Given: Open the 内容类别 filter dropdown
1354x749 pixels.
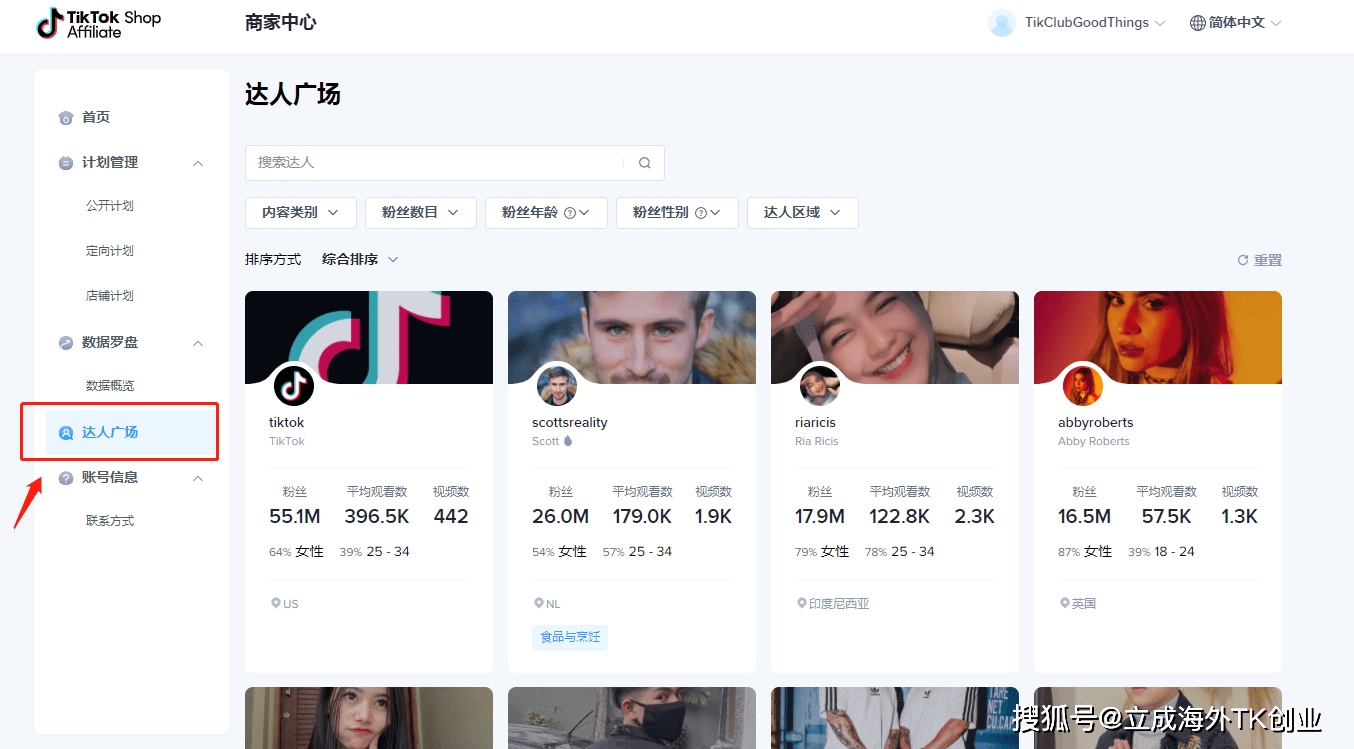Looking at the screenshot, I should pos(301,213).
